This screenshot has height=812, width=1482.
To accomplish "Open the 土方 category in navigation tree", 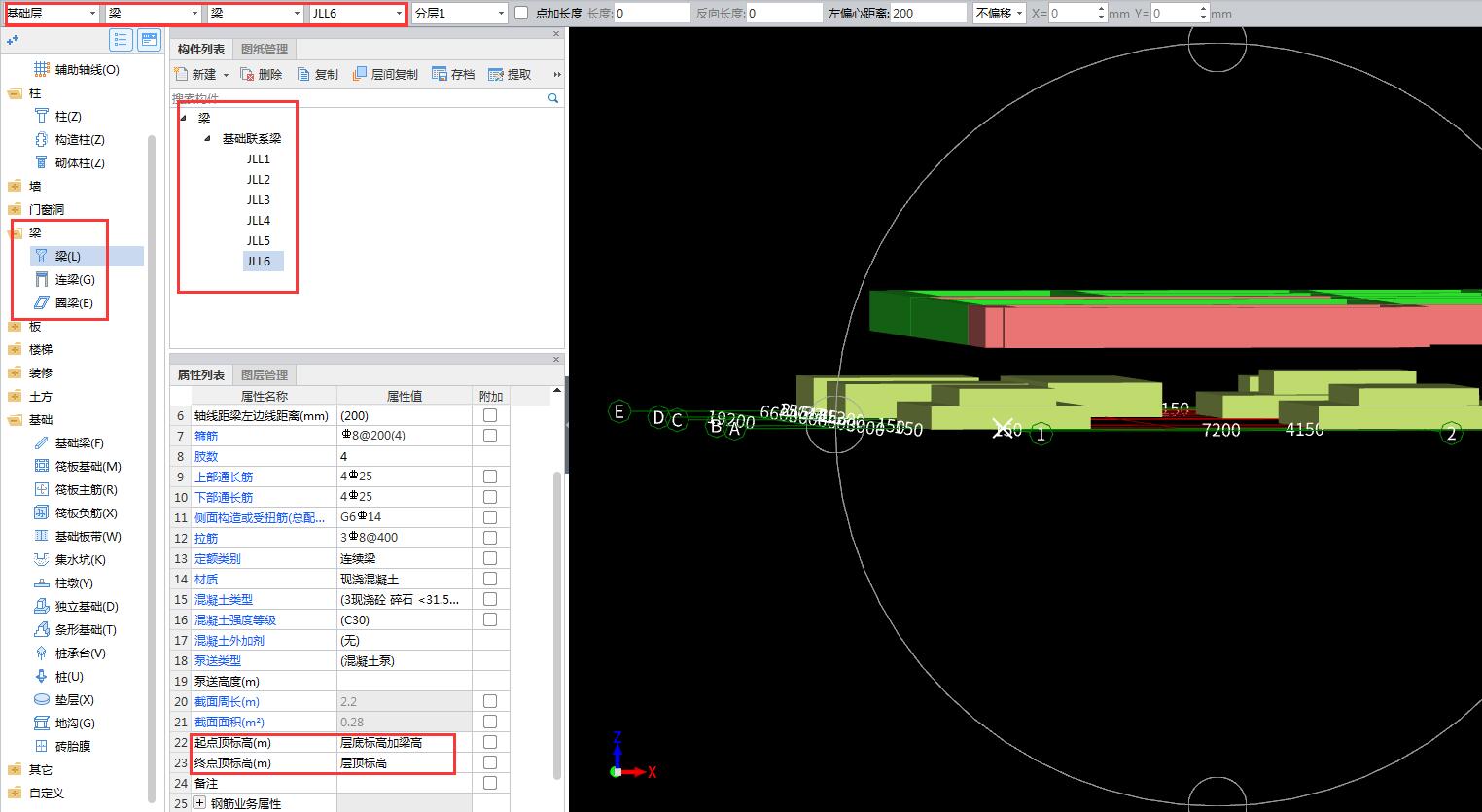I will (41, 396).
